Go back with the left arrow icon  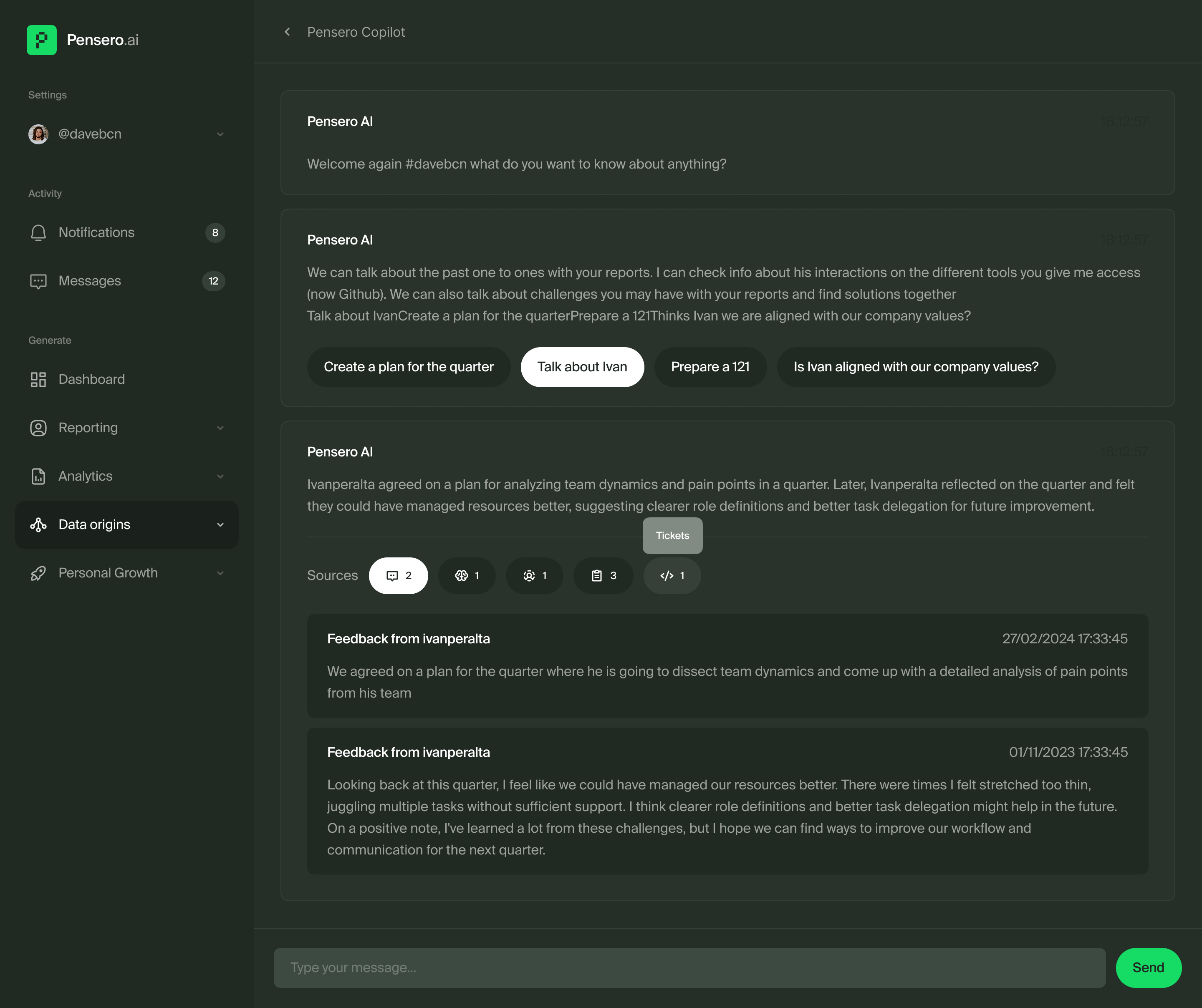[287, 32]
